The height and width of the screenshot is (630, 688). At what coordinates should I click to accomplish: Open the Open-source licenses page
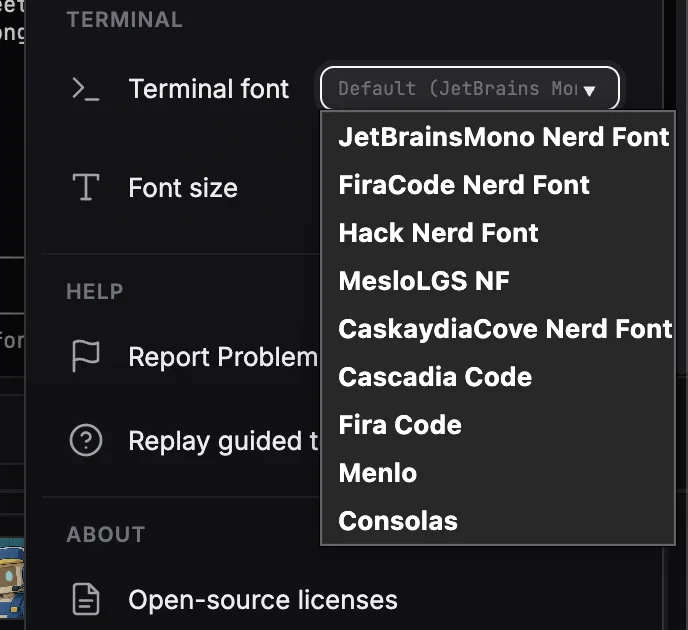(263, 600)
